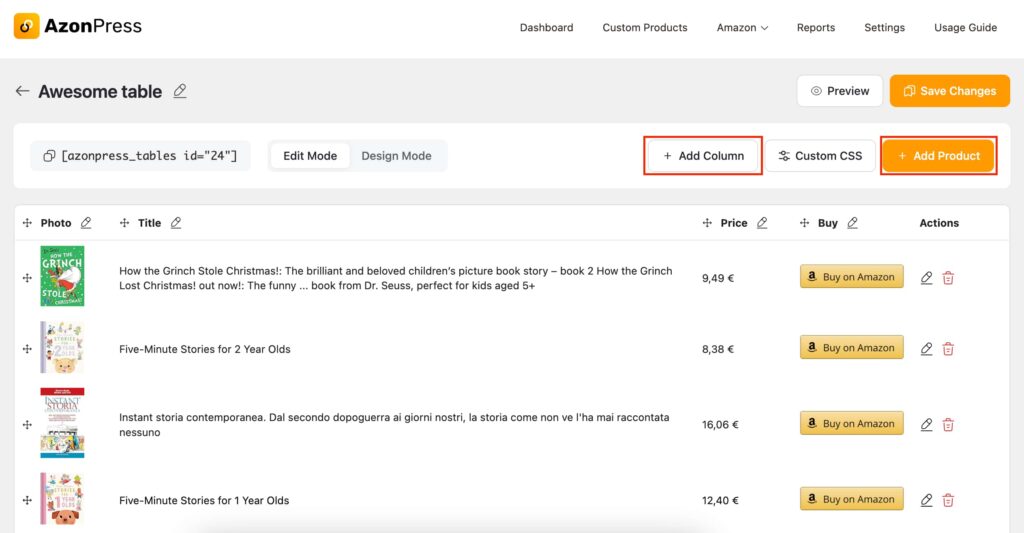Click the AzonPress logo icon
The image size is (1024, 533).
click(x=26, y=26)
